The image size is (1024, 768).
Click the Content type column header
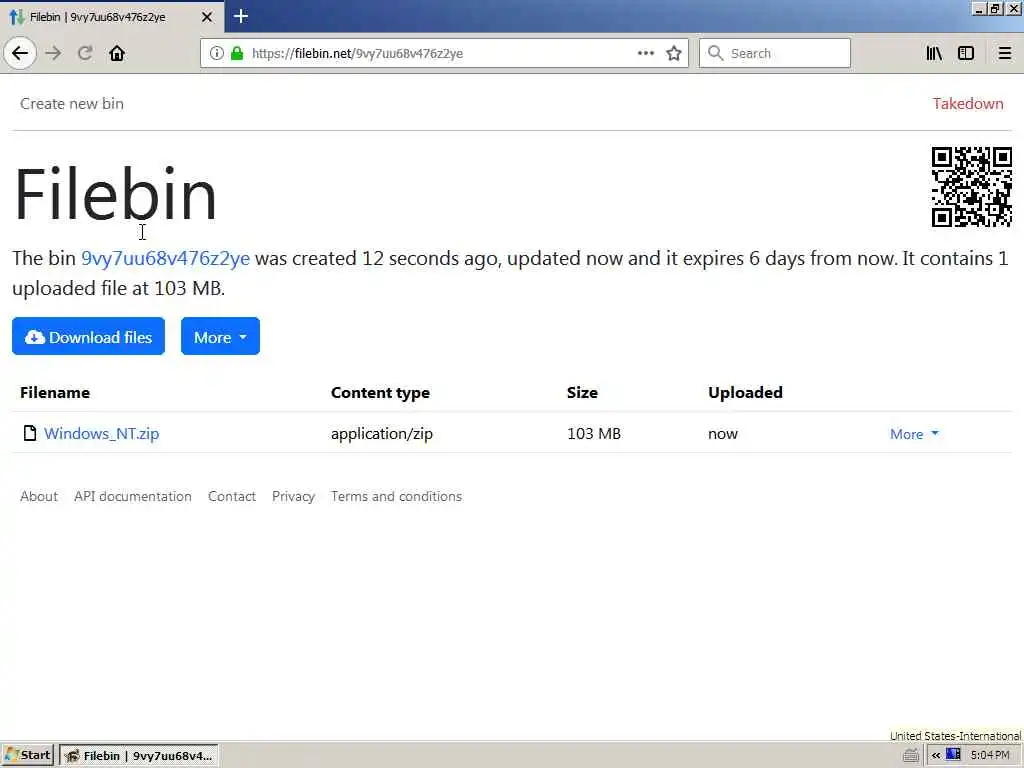(380, 392)
